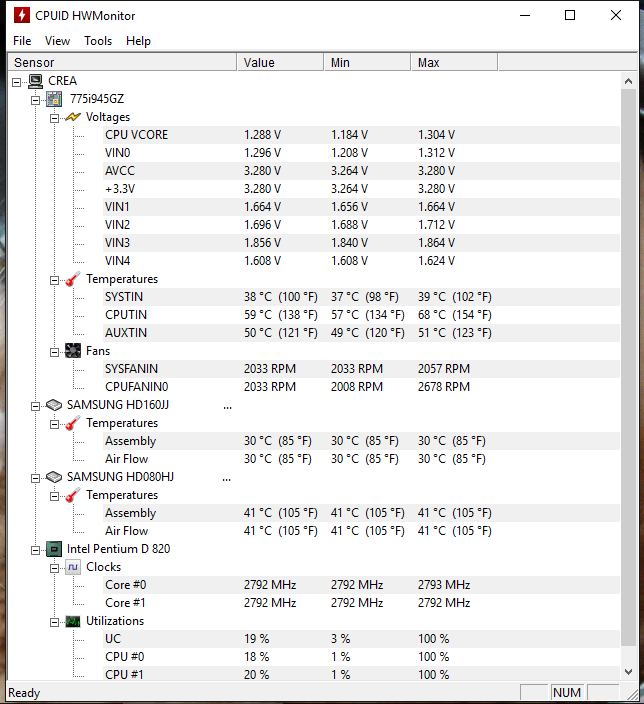Open the View menu
This screenshot has width=644, height=704.
(57, 41)
